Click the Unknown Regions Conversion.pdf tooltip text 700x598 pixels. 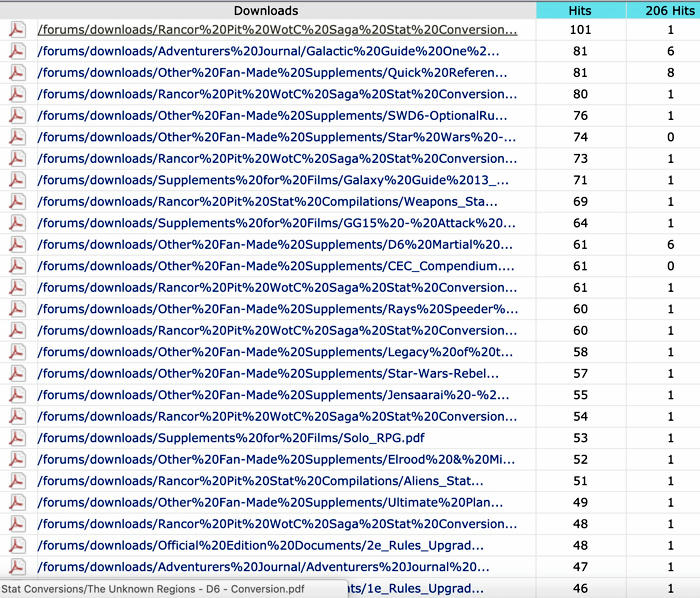[153, 589]
